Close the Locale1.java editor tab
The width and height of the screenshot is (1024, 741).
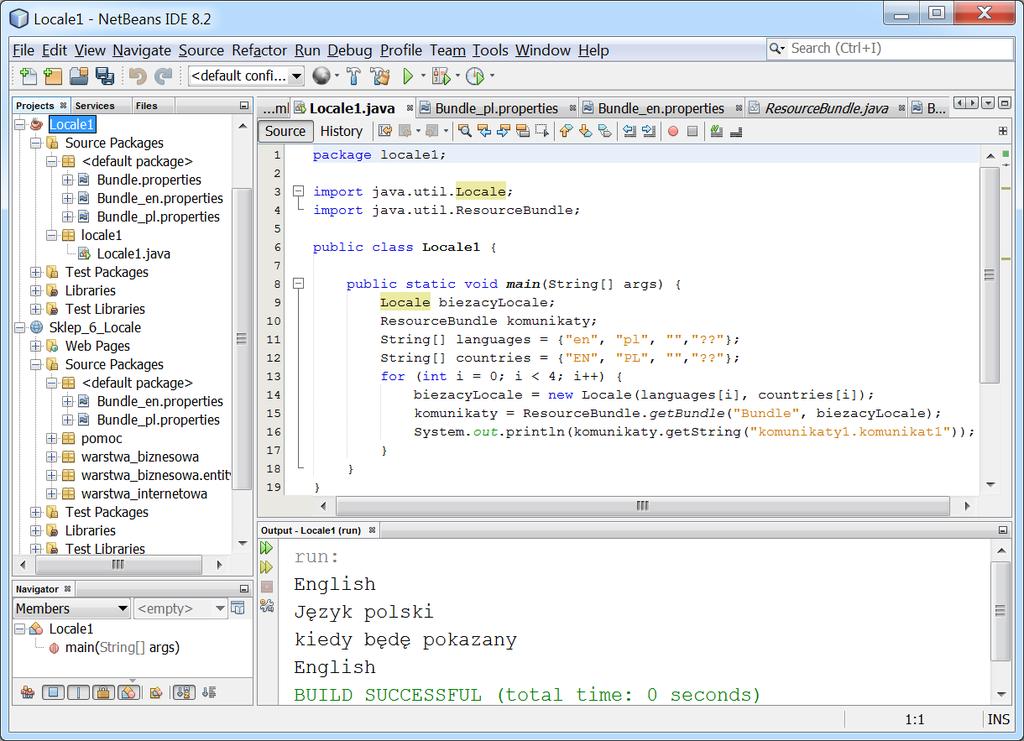tap(409, 108)
